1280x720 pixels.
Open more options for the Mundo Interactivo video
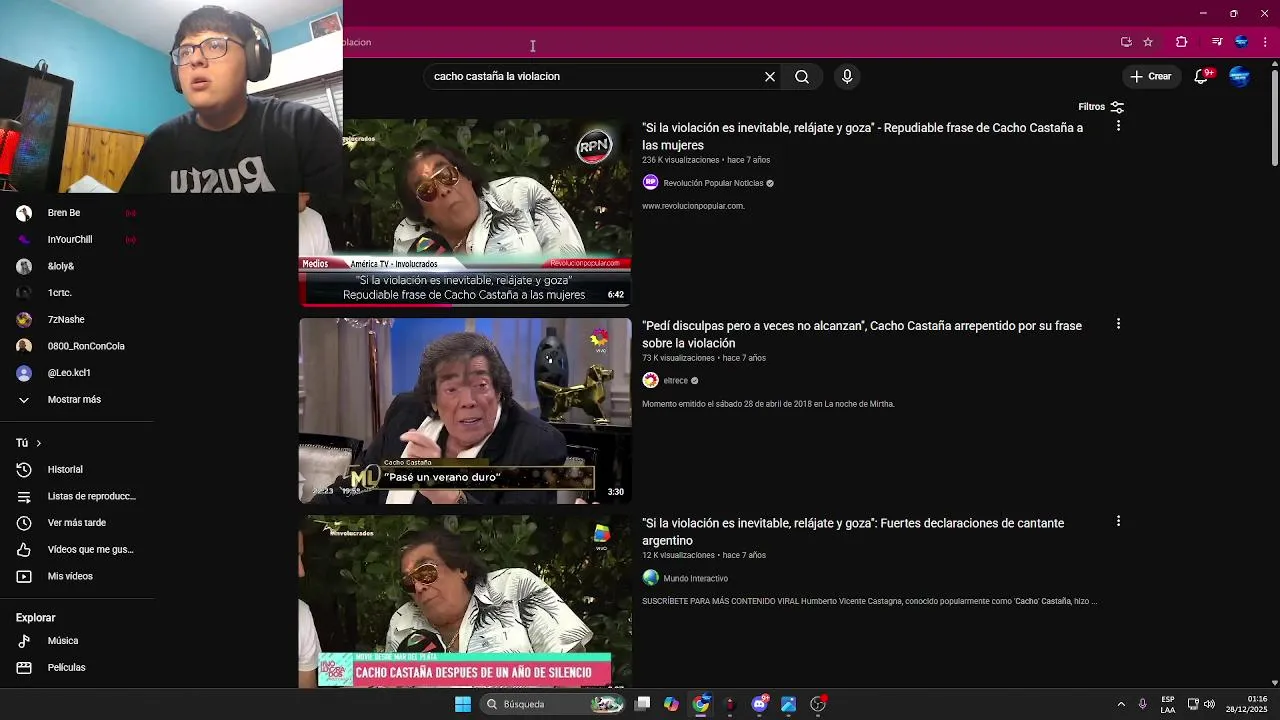coord(1118,521)
